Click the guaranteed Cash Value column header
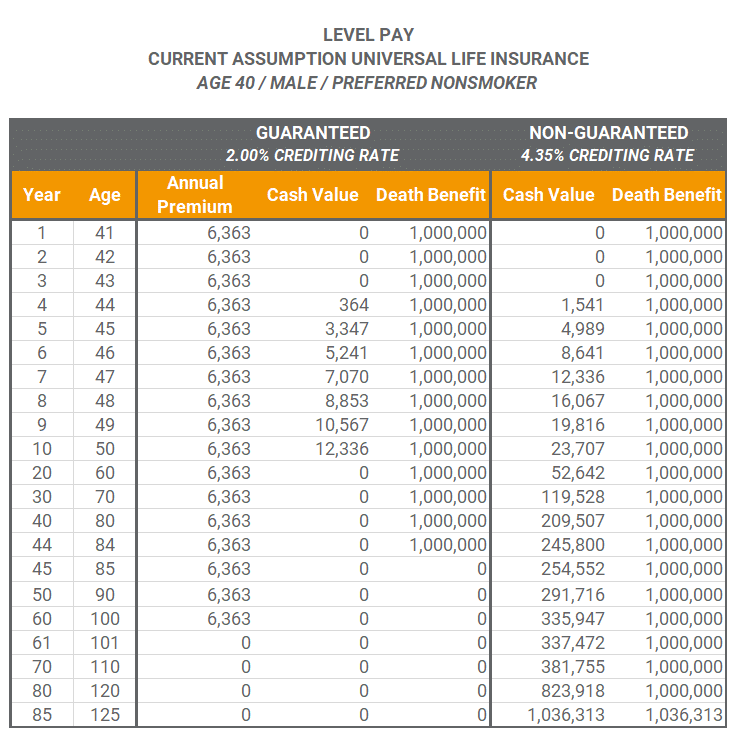This screenshot has height=730, width=735. coord(313,195)
